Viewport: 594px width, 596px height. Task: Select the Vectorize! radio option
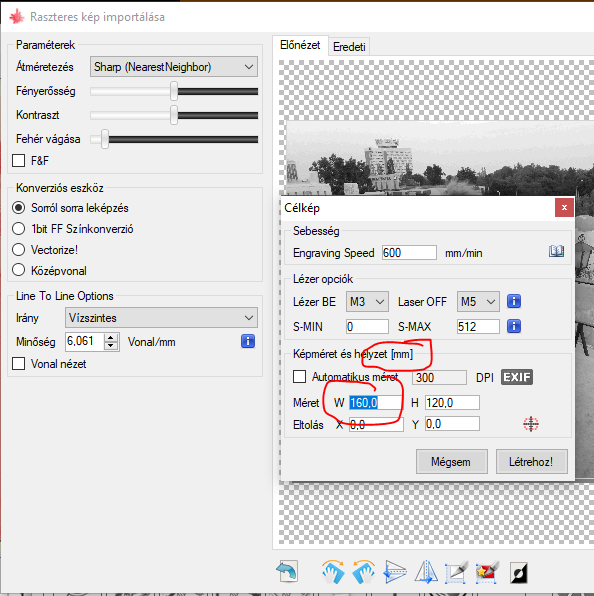coord(19,250)
